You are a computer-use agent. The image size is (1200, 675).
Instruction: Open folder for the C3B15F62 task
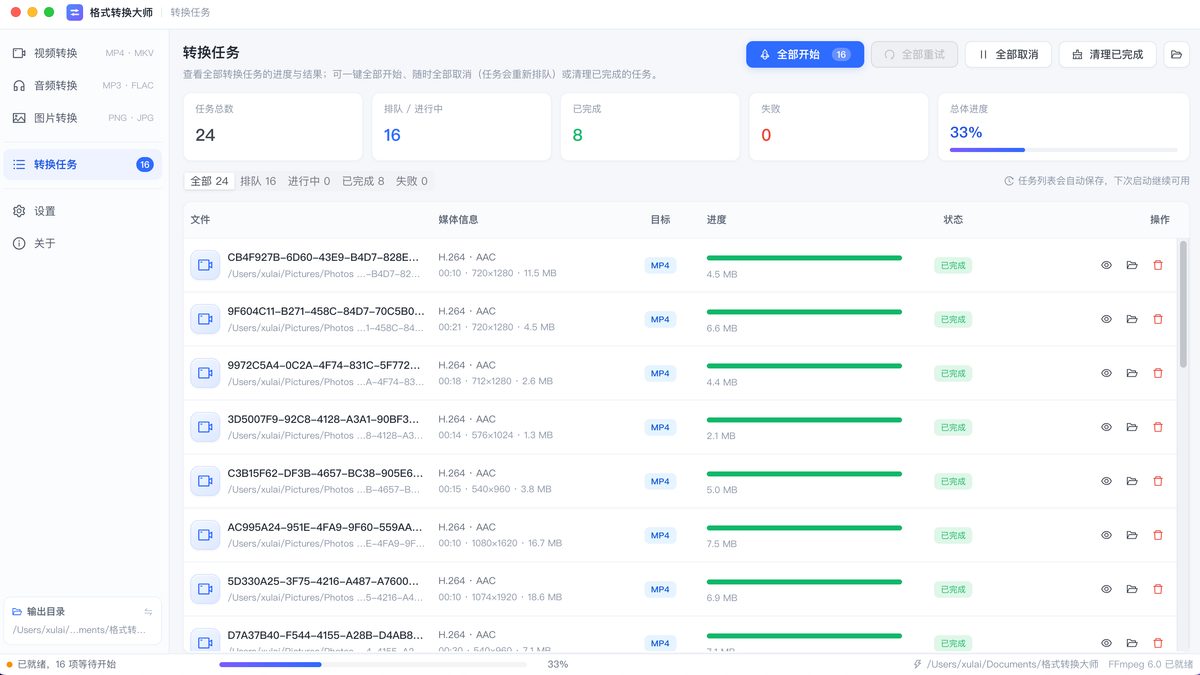coord(1132,481)
